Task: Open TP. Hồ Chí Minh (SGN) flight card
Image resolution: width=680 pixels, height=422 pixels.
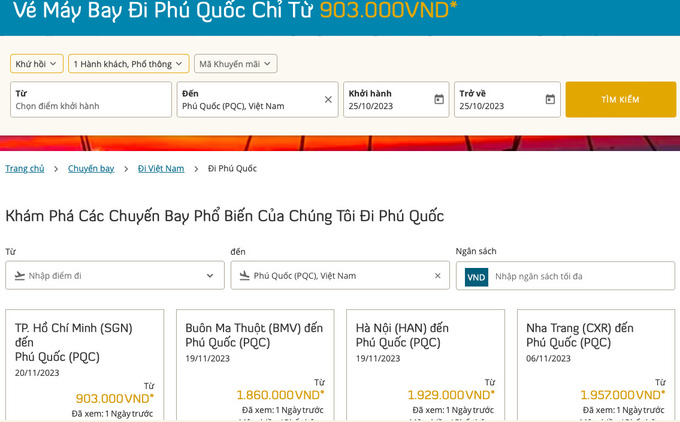Action: point(85,365)
